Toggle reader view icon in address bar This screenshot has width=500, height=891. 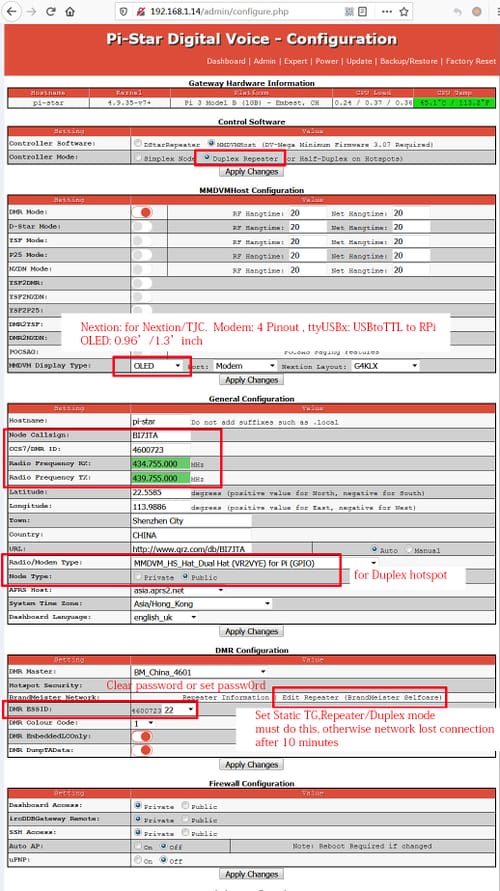pyautogui.click(x=362, y=11)
